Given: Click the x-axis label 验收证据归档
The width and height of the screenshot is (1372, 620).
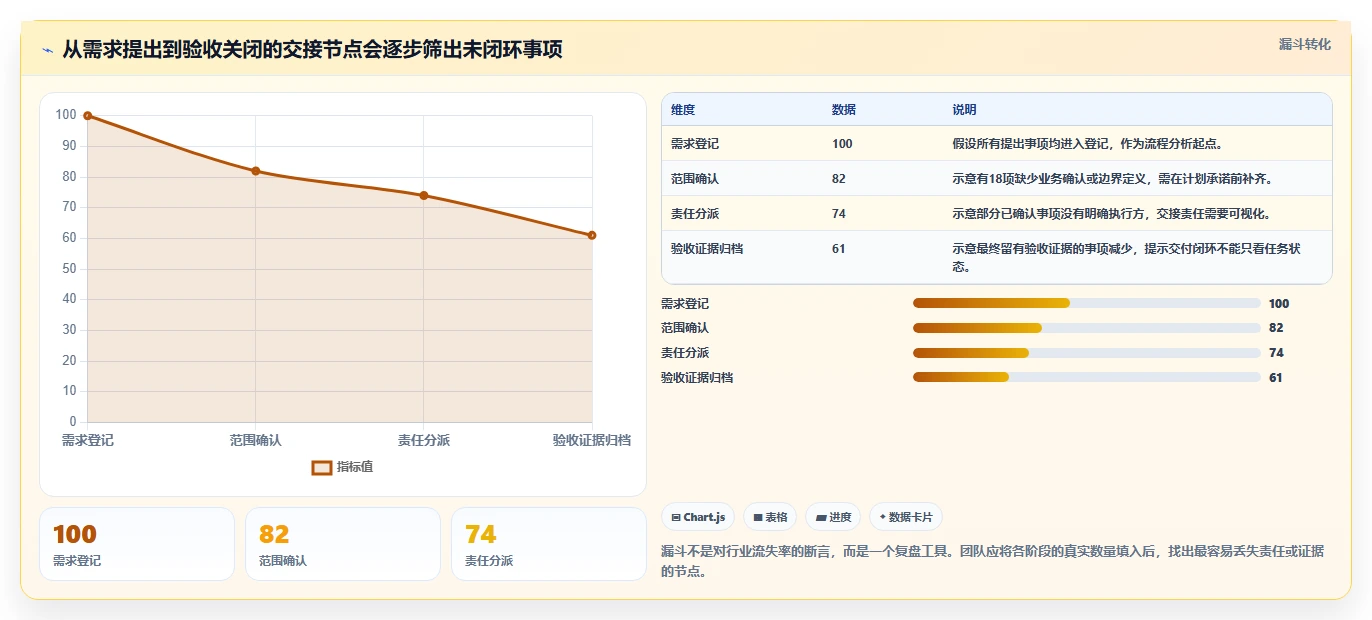Looking at the screenshot, I should (x=592, y=440).
